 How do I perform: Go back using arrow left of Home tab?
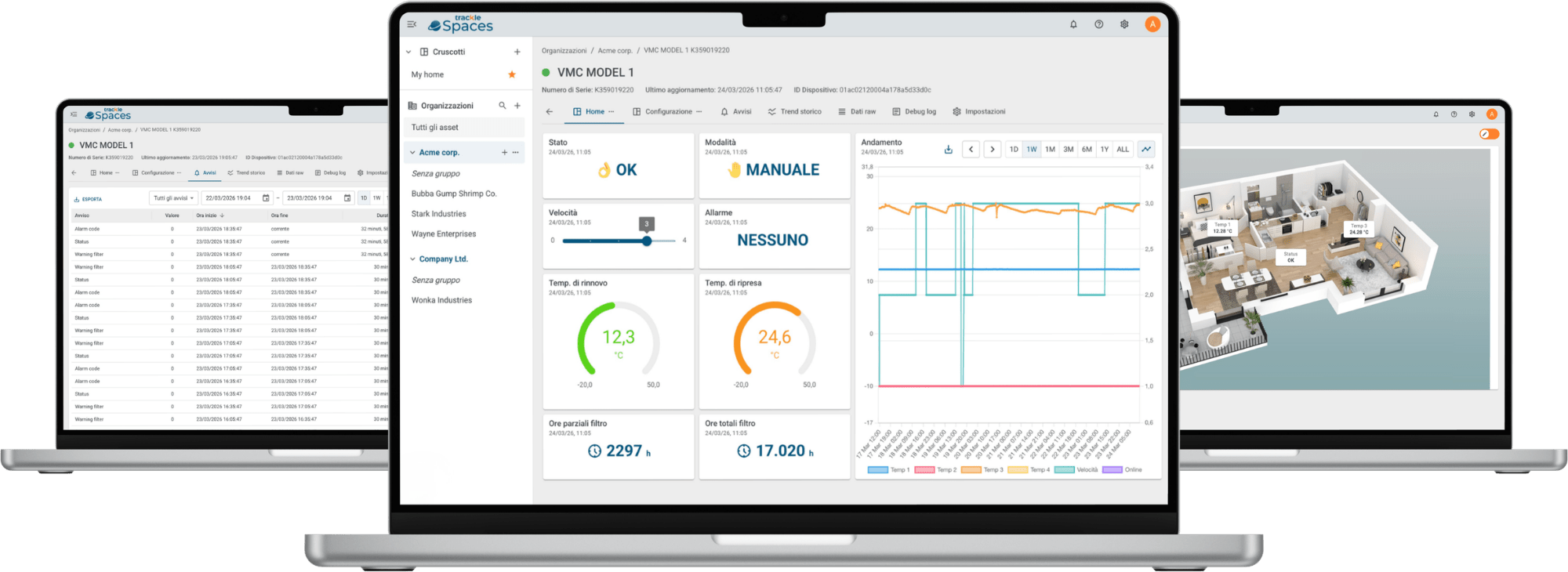pyautogui.click(x=550, y=111)
